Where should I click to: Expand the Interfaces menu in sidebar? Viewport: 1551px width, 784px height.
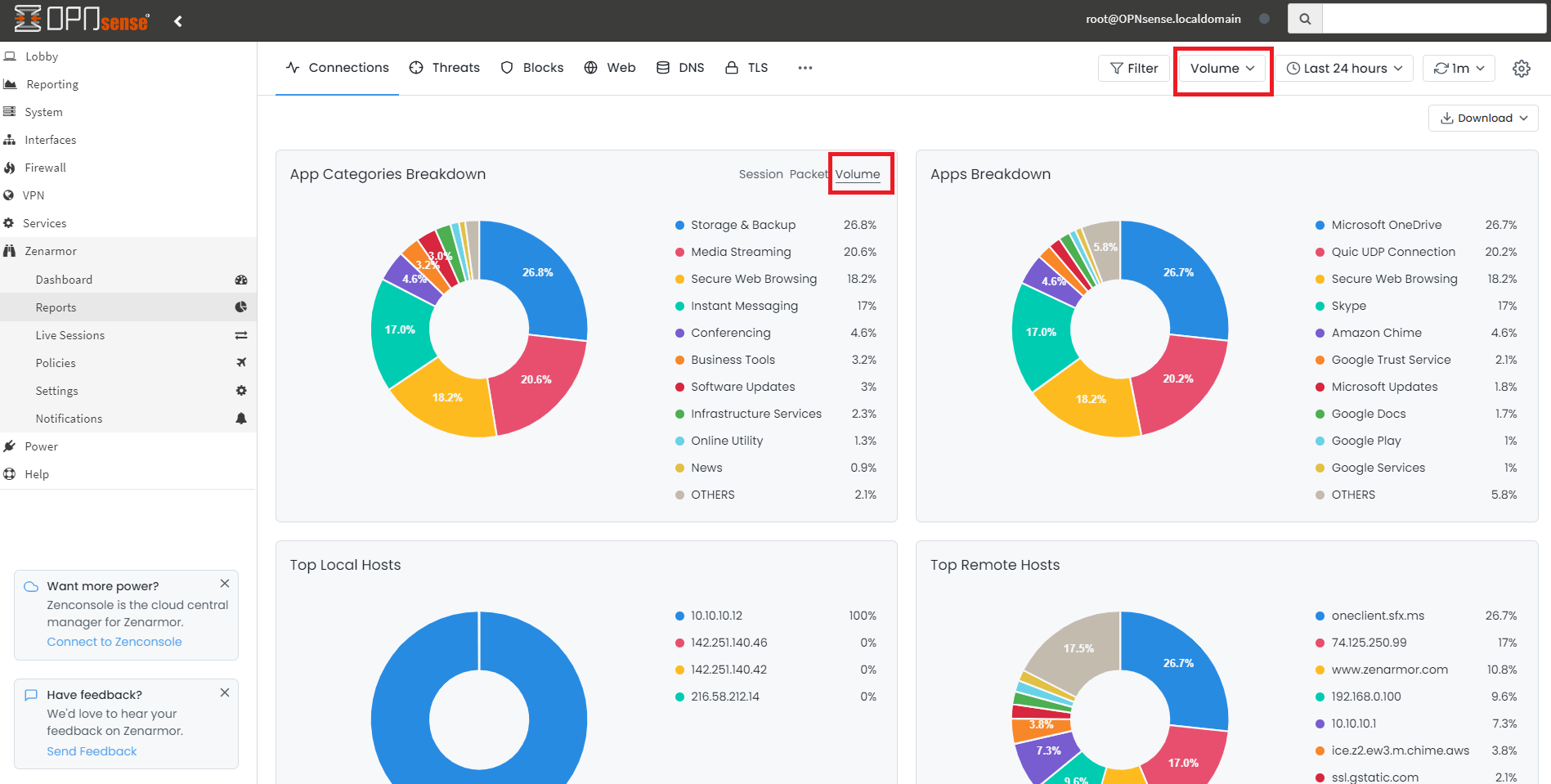(128, 140)
